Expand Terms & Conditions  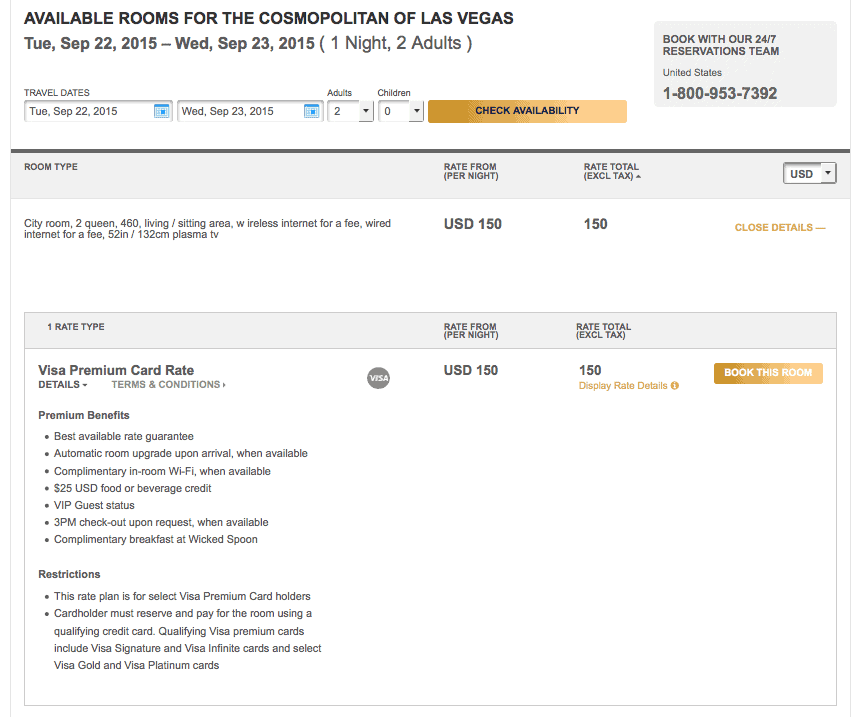(x=168, y=385)
